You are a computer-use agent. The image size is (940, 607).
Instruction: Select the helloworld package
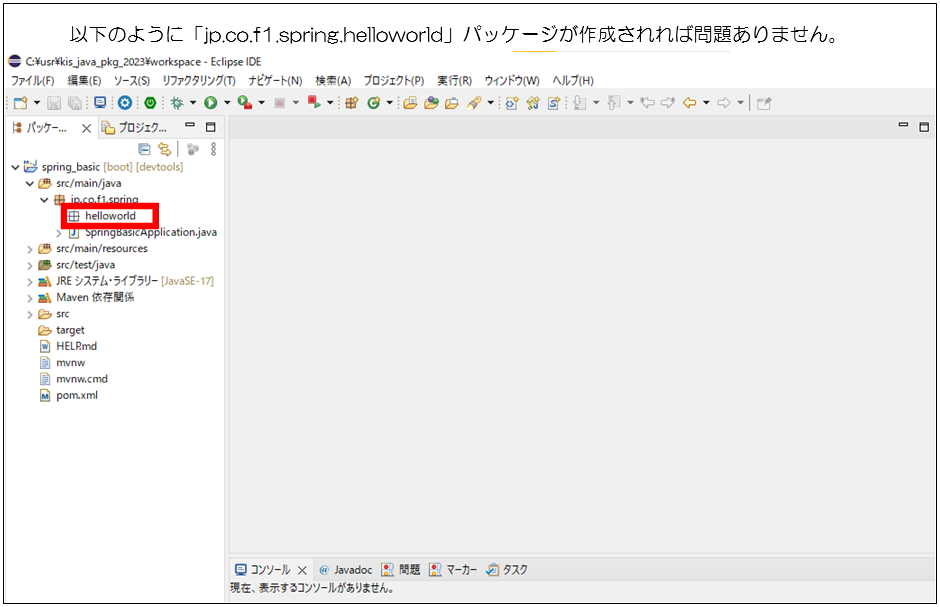click(x=110, y=216)
